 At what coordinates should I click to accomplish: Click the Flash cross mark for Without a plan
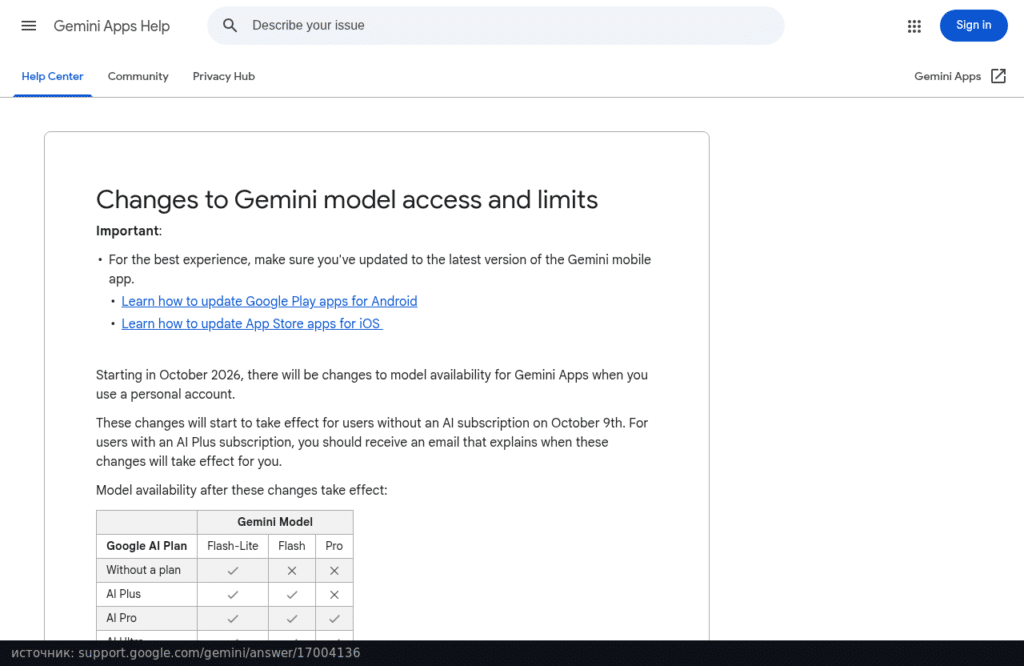point(292,571)
